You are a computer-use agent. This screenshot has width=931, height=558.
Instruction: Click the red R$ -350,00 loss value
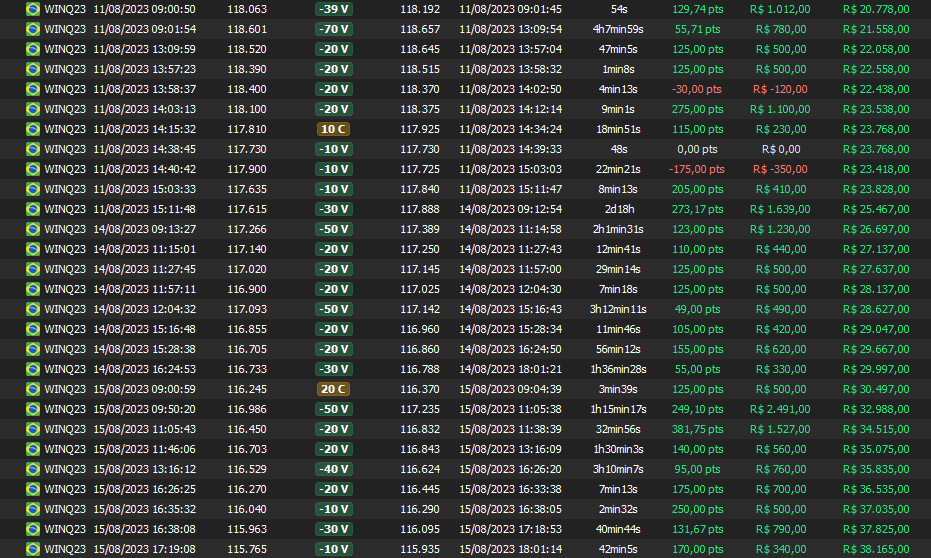(x=780, y=169)
